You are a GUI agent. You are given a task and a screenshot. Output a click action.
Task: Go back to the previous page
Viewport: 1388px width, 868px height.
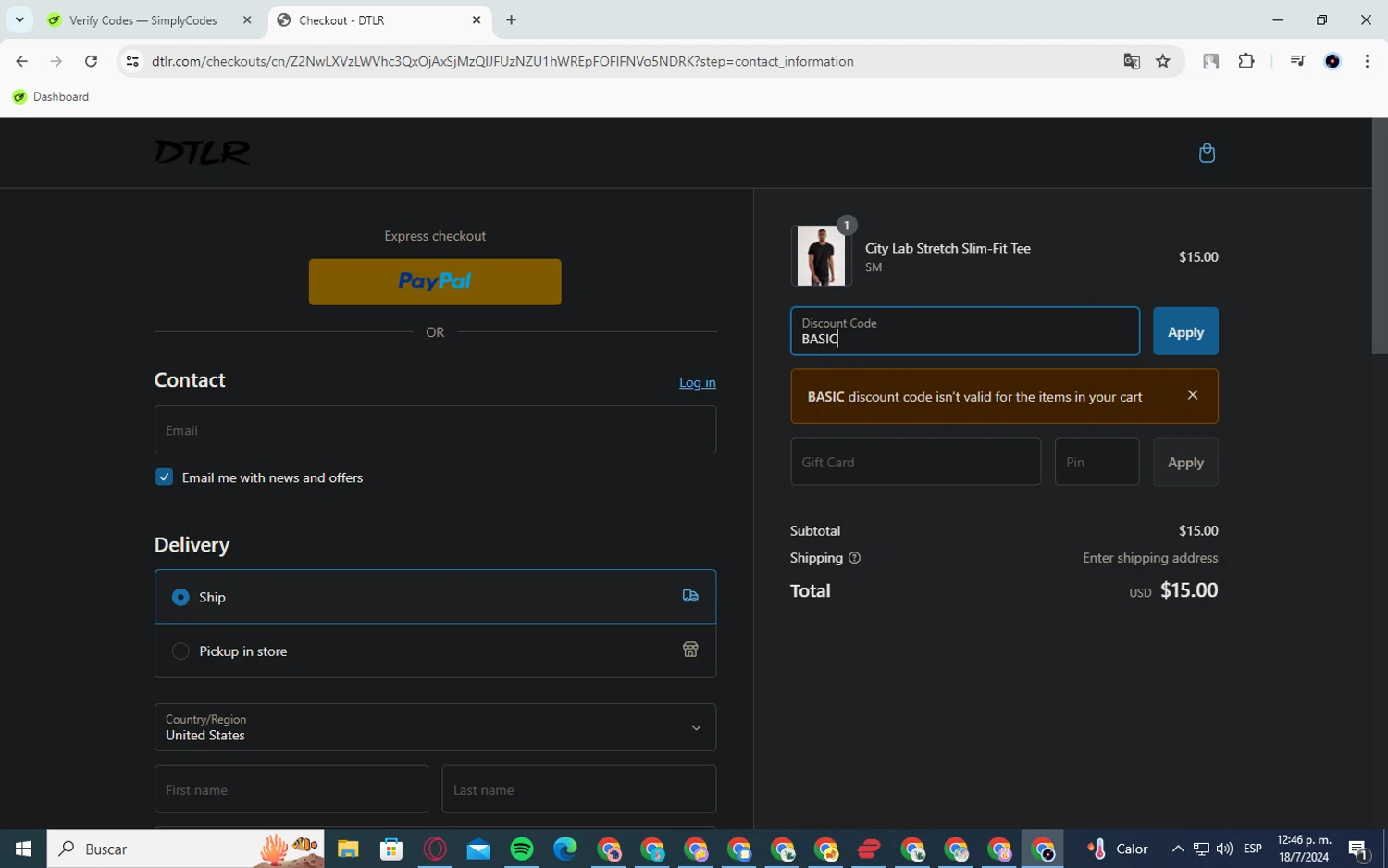(21, 61)
